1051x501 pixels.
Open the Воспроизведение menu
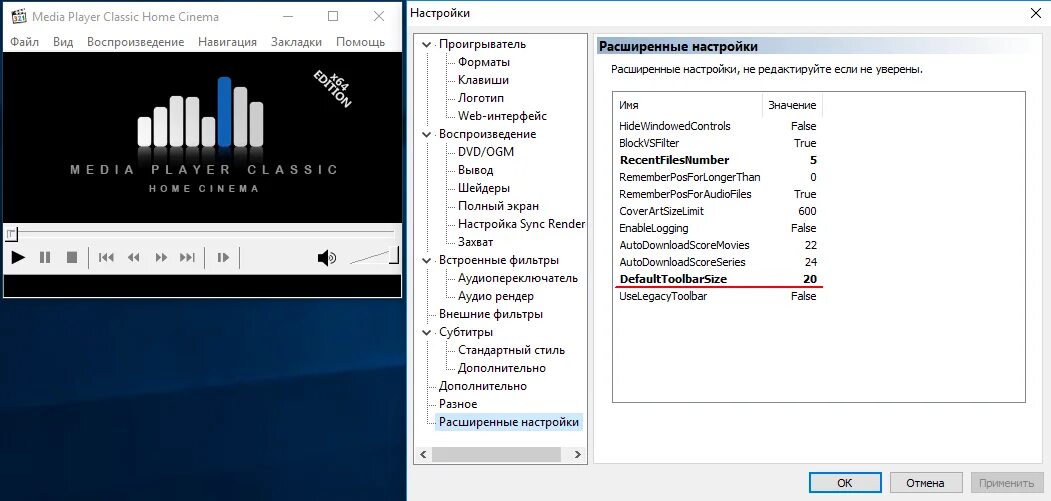(x=135, y=42)
